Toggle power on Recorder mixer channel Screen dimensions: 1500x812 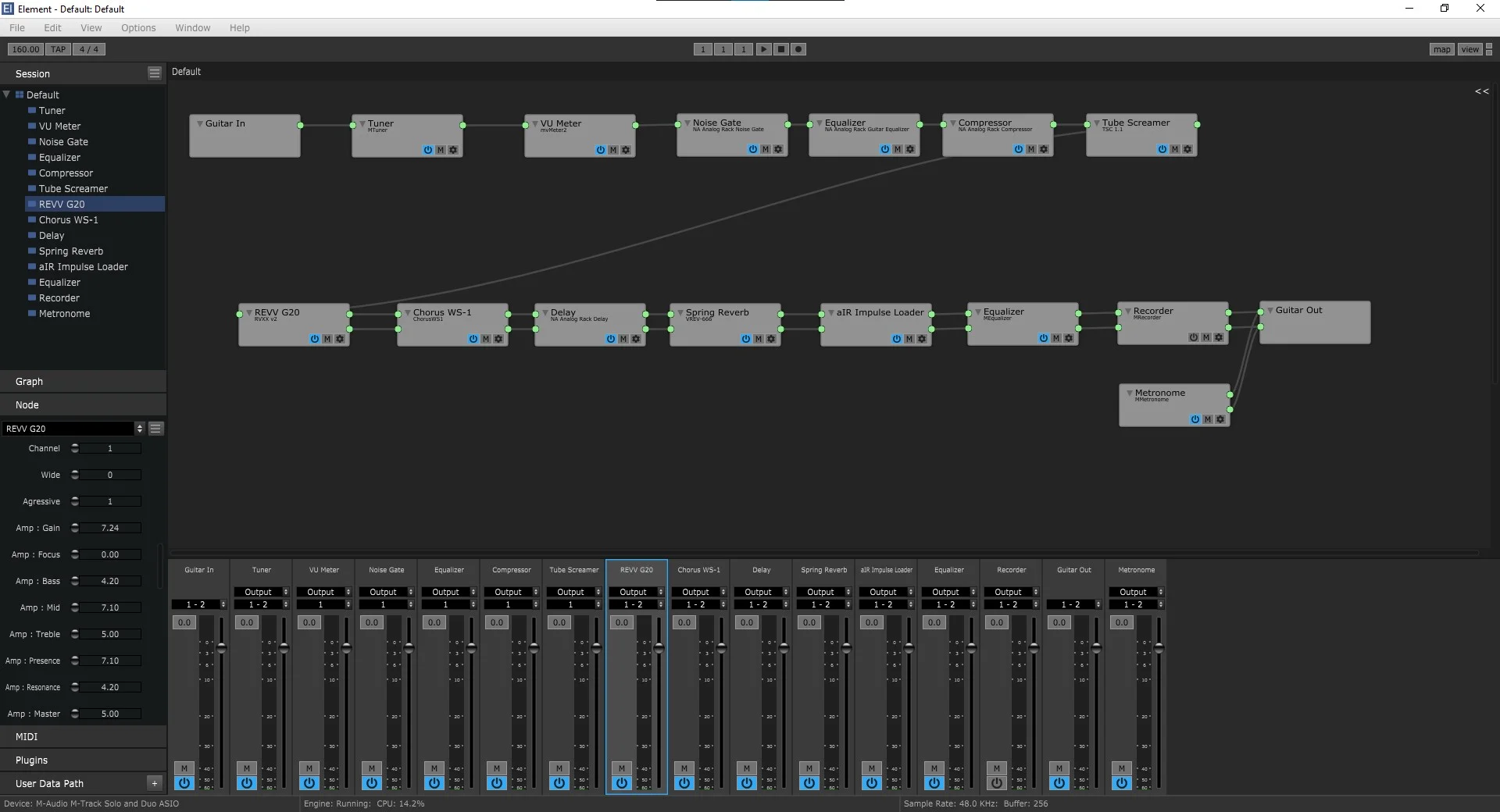click(997, 783)
